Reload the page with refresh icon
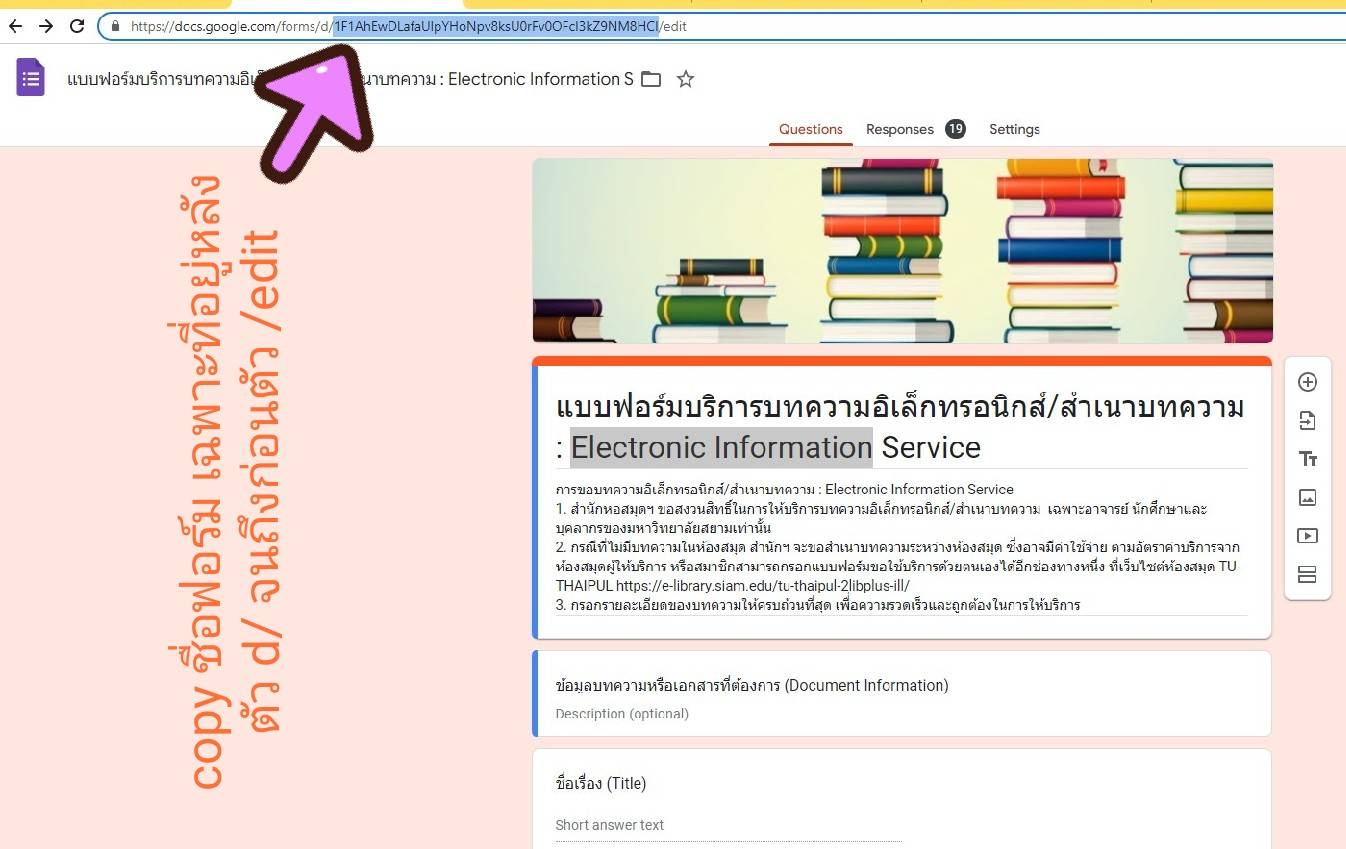The width and height of the screenshot is (1346, 849). click(77, 26)
